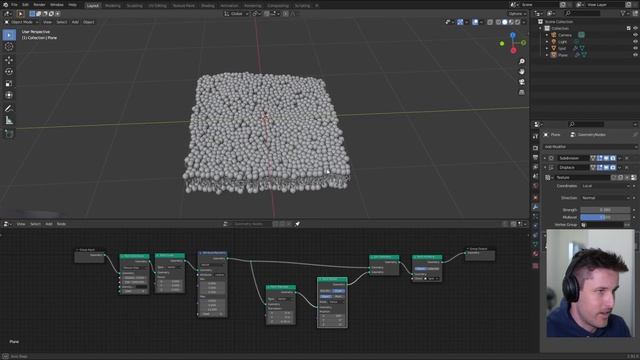Toggle Subdivision modifier edit mode display

600,158
